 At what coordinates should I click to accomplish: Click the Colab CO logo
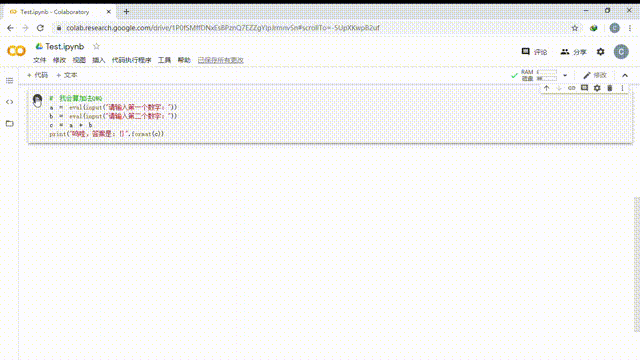coord(16,51)
